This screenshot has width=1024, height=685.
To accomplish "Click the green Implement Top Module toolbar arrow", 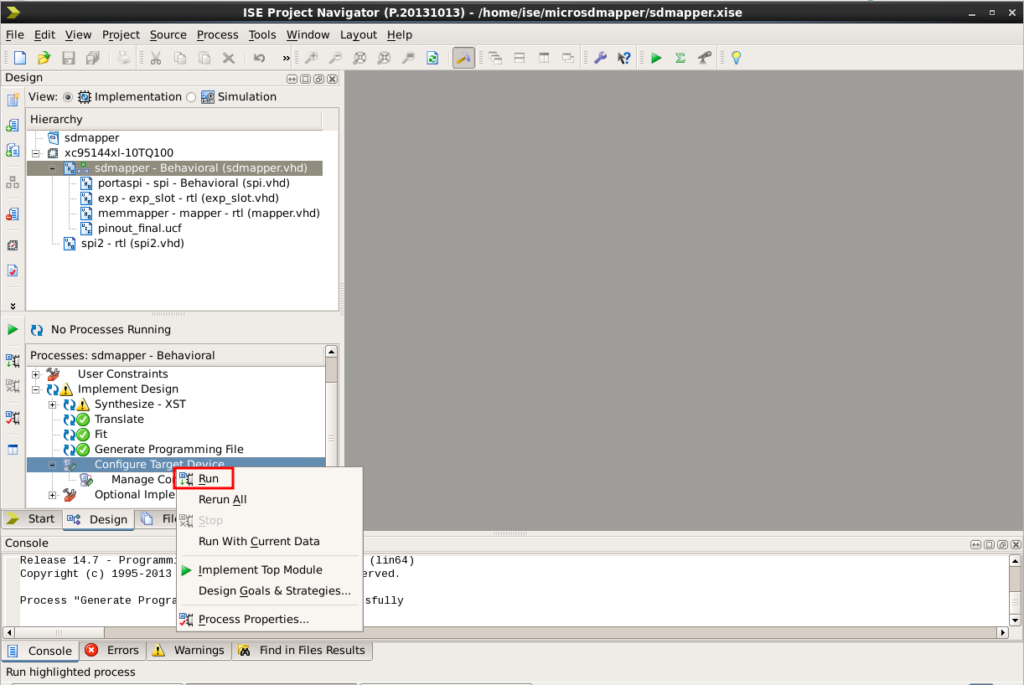I will tap(656, 58).
